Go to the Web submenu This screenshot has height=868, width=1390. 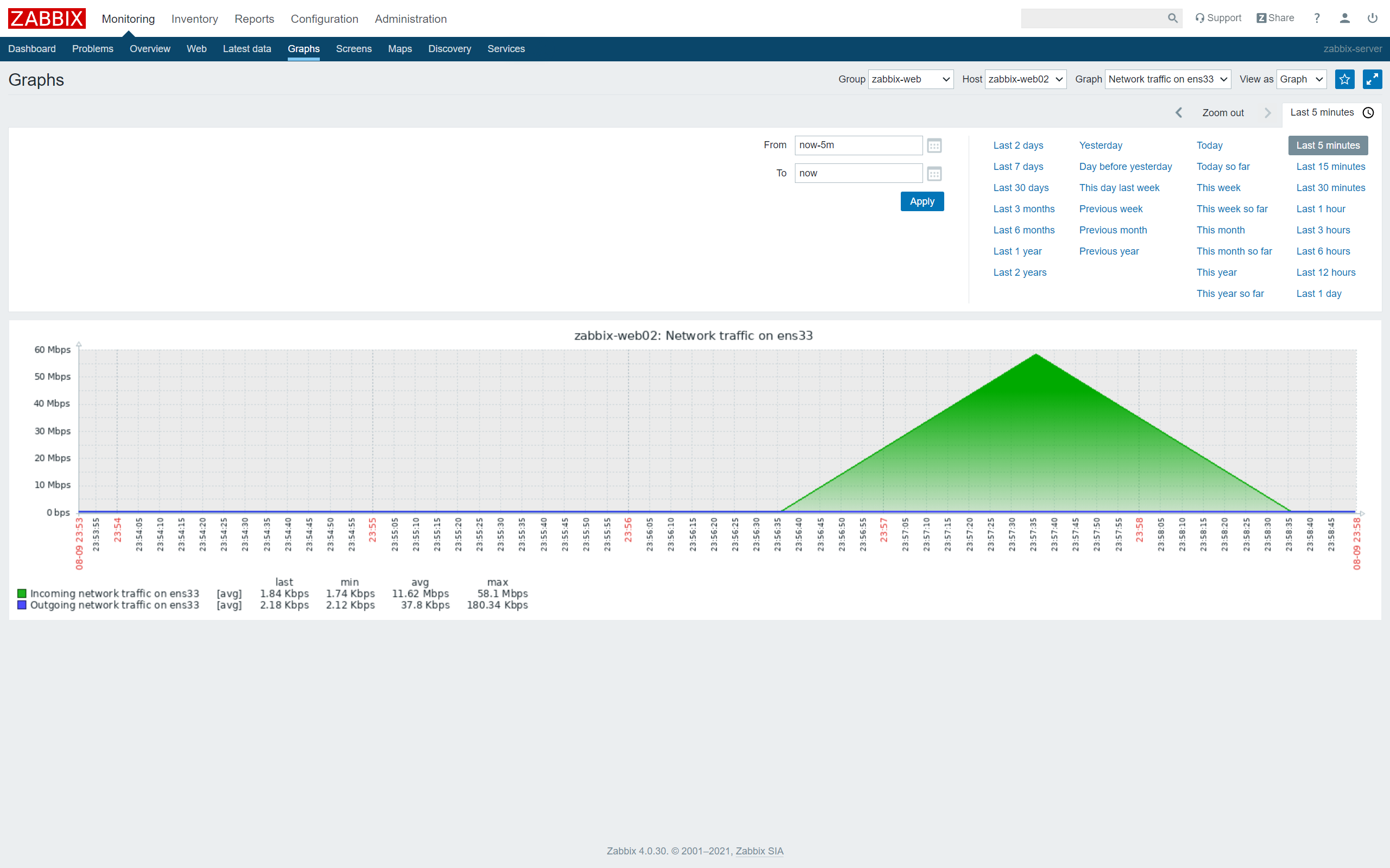click(197, 49)
